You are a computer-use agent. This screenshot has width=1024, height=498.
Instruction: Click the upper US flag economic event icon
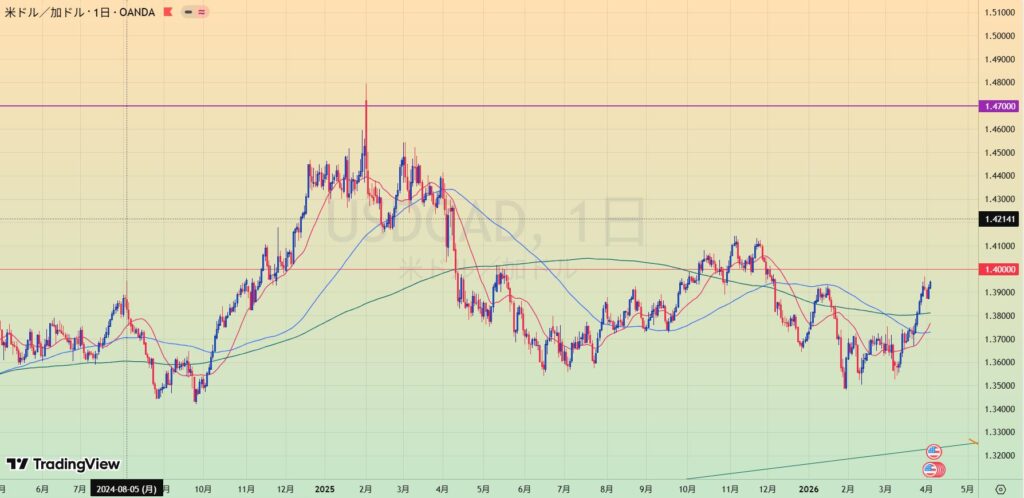tap(934, 452)
